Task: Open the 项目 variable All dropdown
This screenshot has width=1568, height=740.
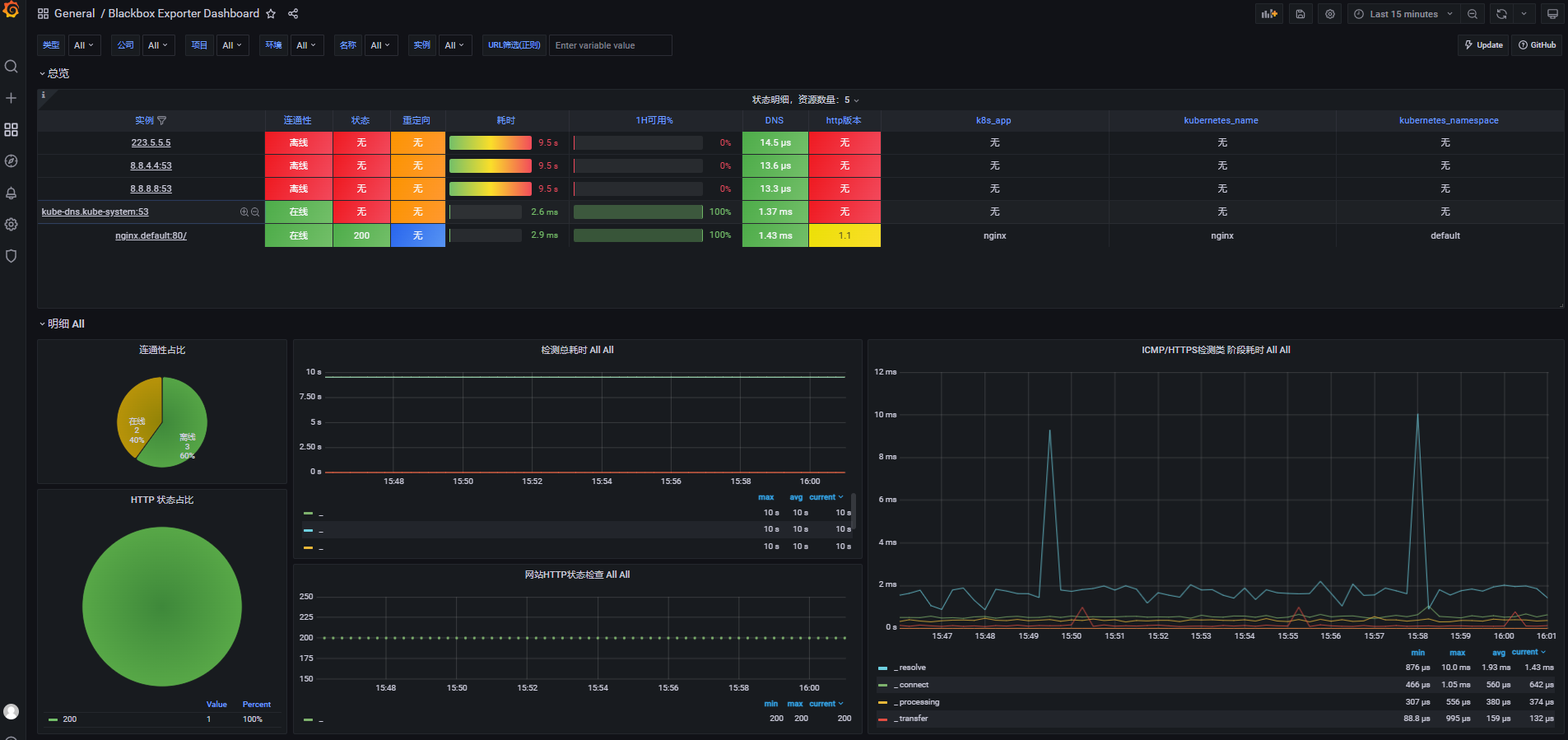Action: point(232,45)
